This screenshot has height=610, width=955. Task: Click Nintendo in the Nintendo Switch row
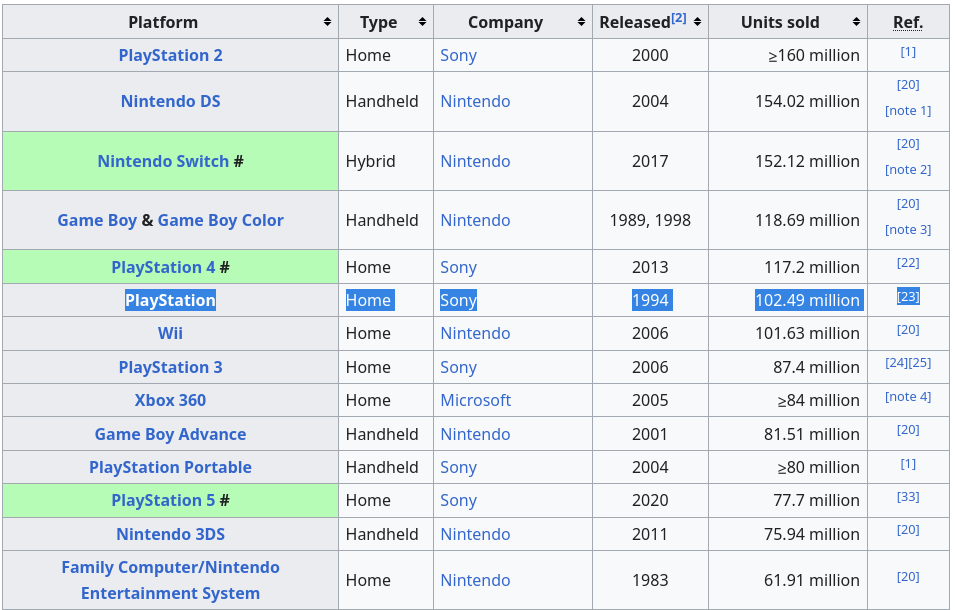tap(476, 161)
